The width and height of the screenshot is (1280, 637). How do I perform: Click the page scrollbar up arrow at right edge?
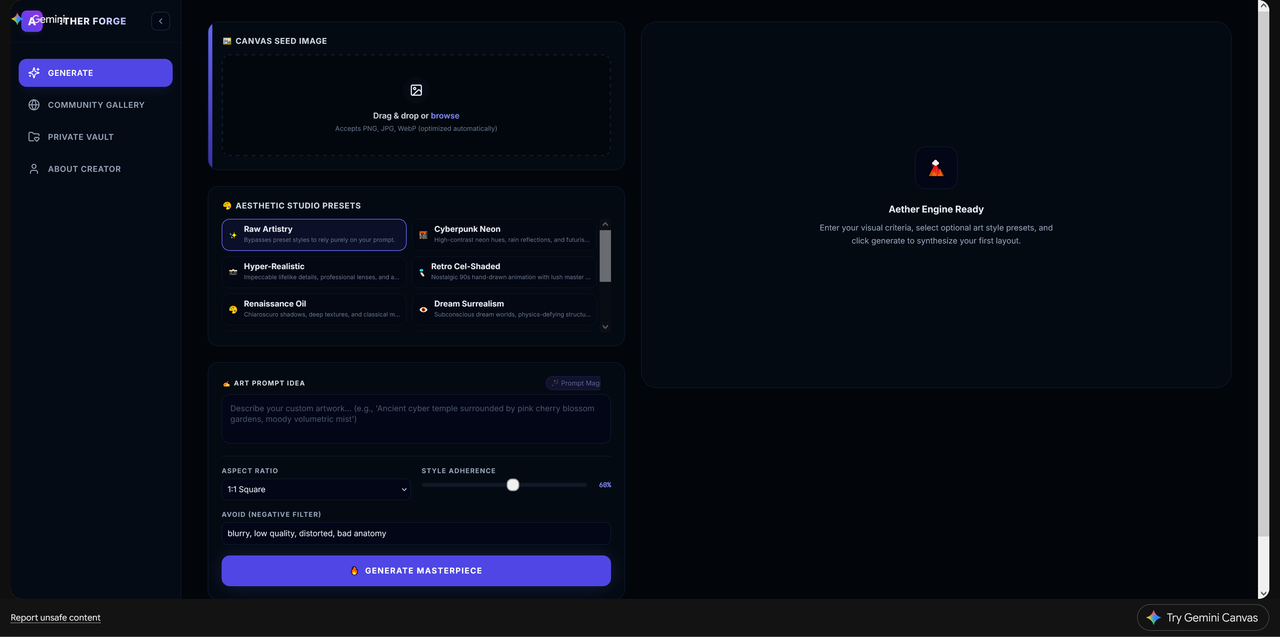1263,6
